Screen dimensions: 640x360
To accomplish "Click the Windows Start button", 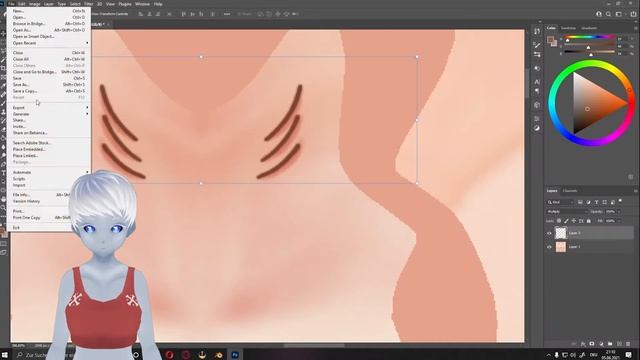I will 6,355.
